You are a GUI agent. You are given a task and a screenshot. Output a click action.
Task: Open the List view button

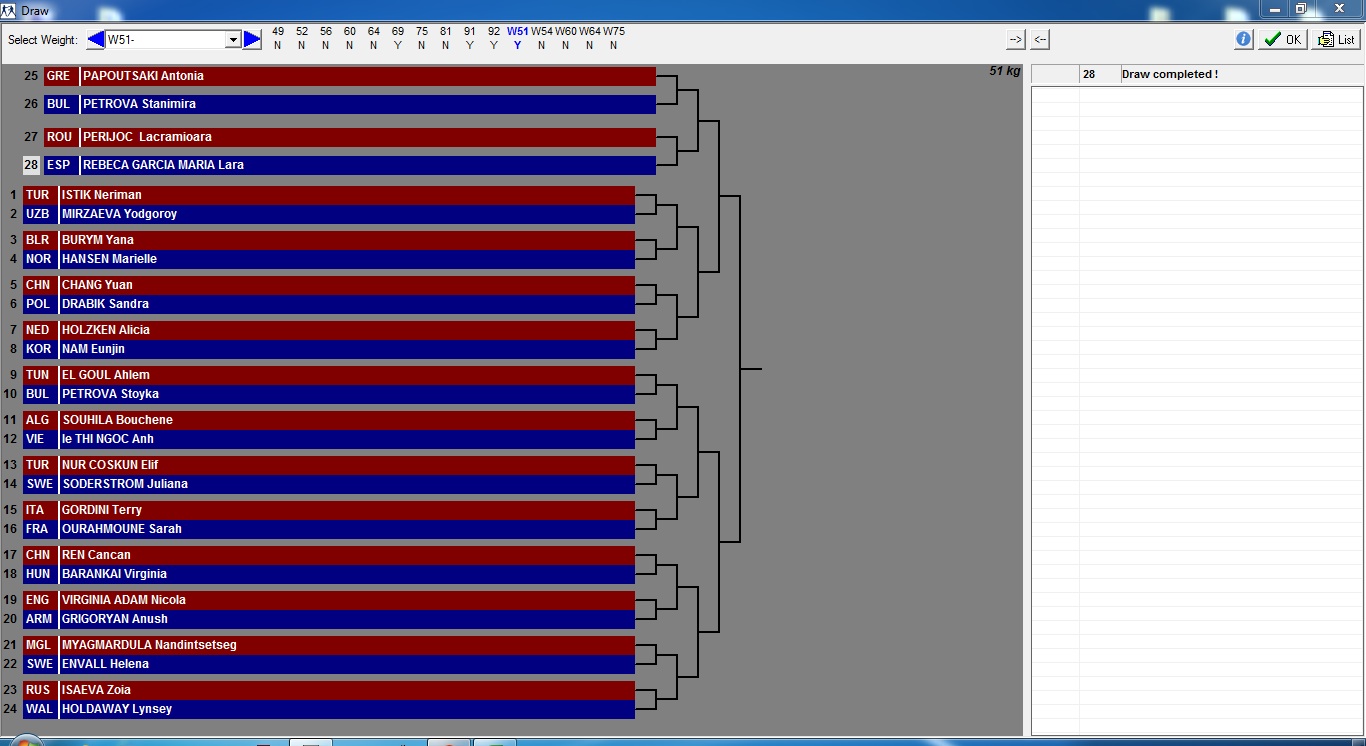pos(1337,39)
